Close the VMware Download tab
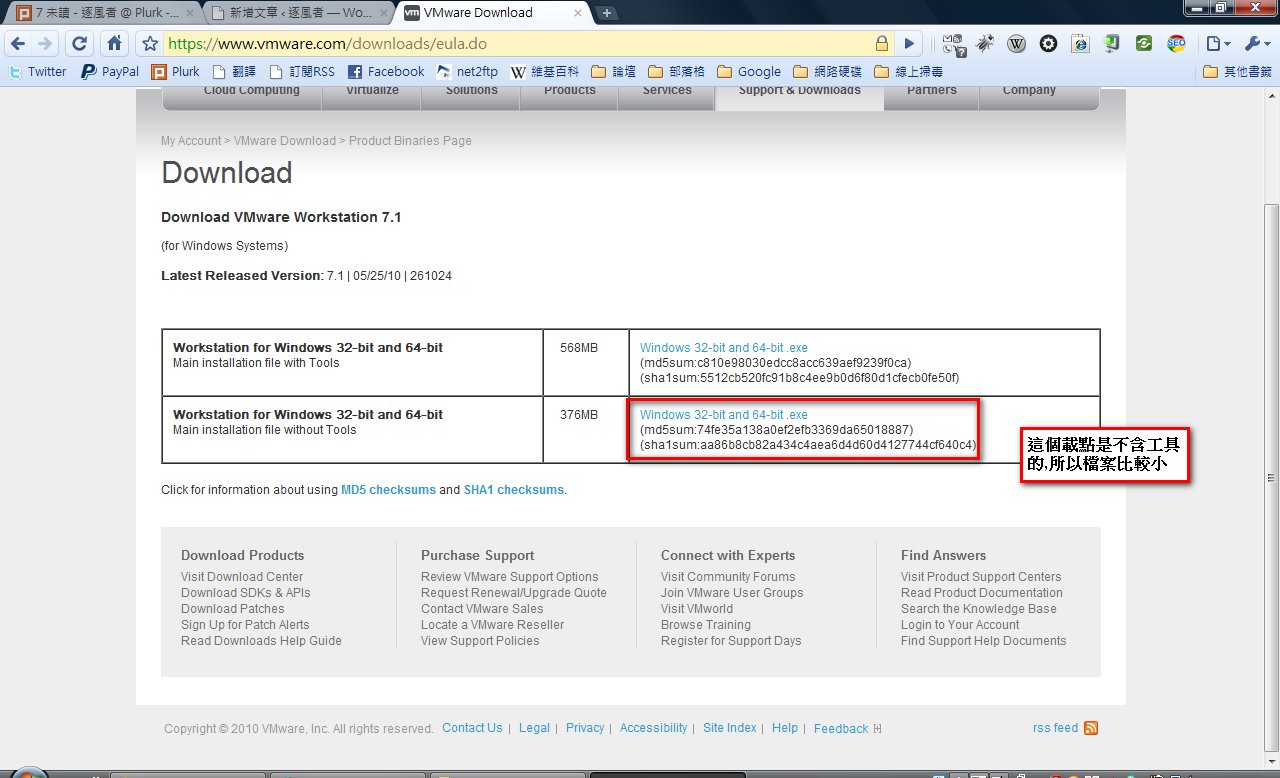The width and height of the screenshot is (1280, 778). 578,14
